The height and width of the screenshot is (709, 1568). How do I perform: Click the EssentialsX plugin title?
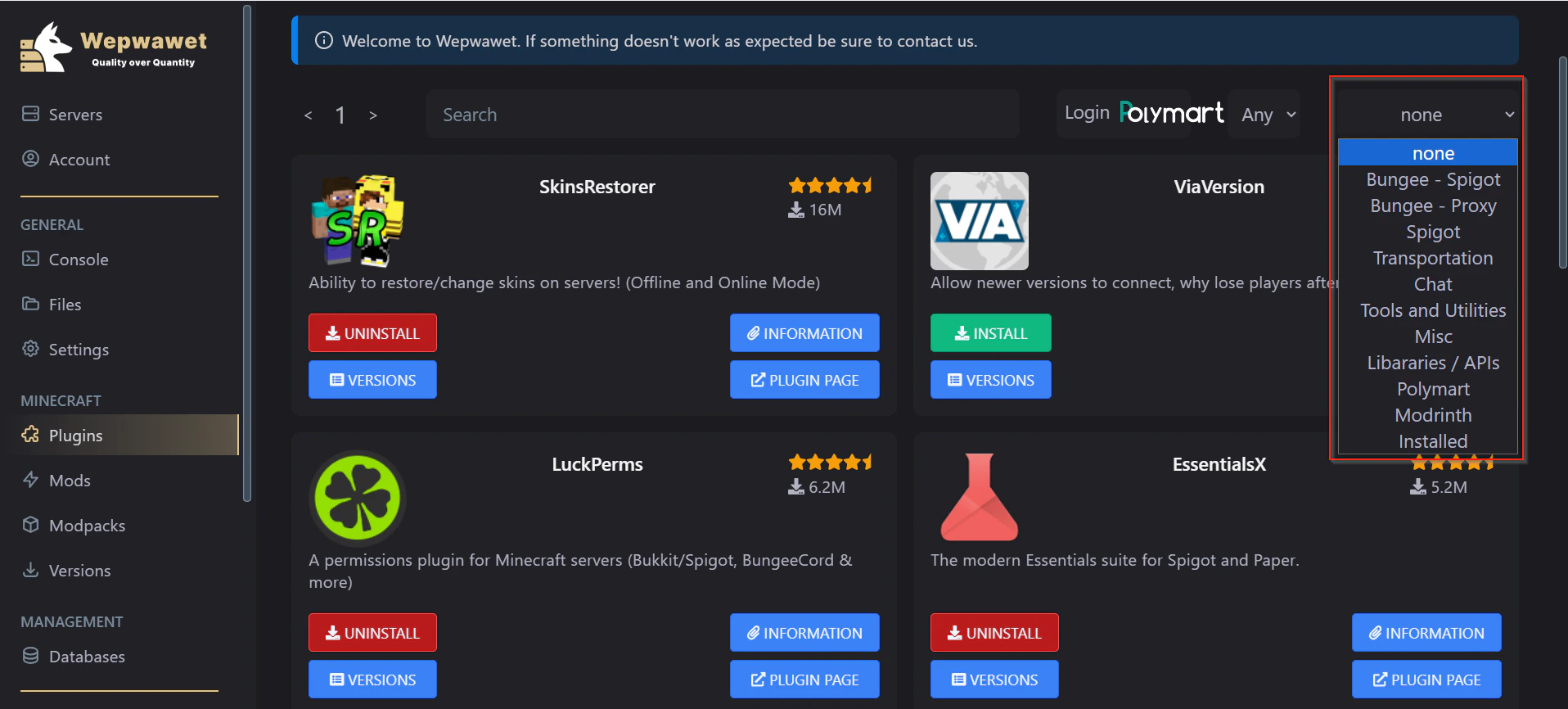1219,464
